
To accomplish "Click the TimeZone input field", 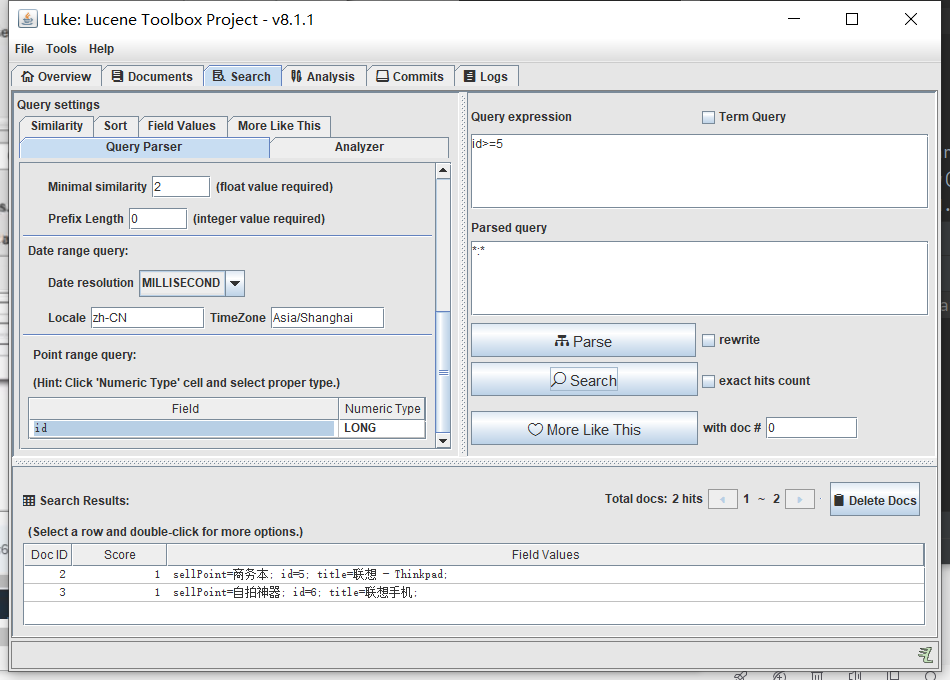I will [x=327, y=318].
